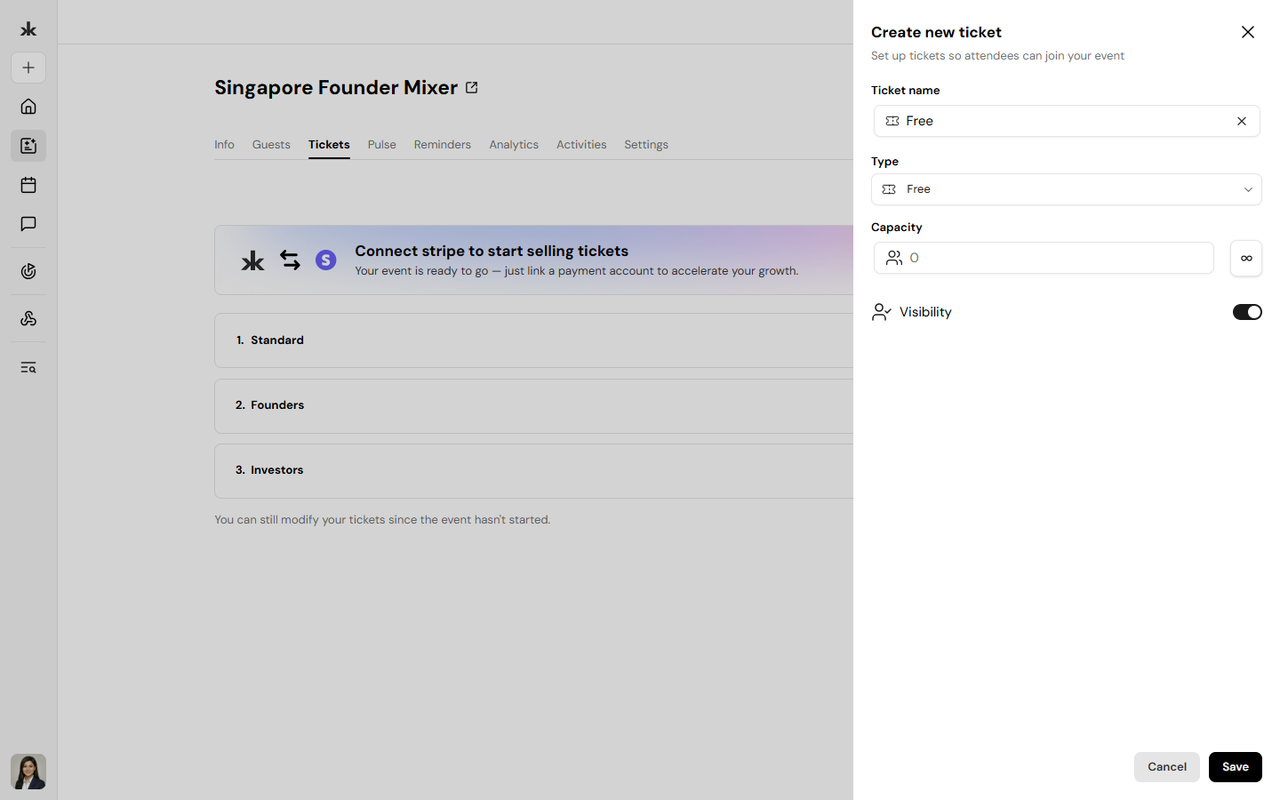The image size is (1280, 800).
Task: Click the Visibility label text
Action: click(925, 312)
